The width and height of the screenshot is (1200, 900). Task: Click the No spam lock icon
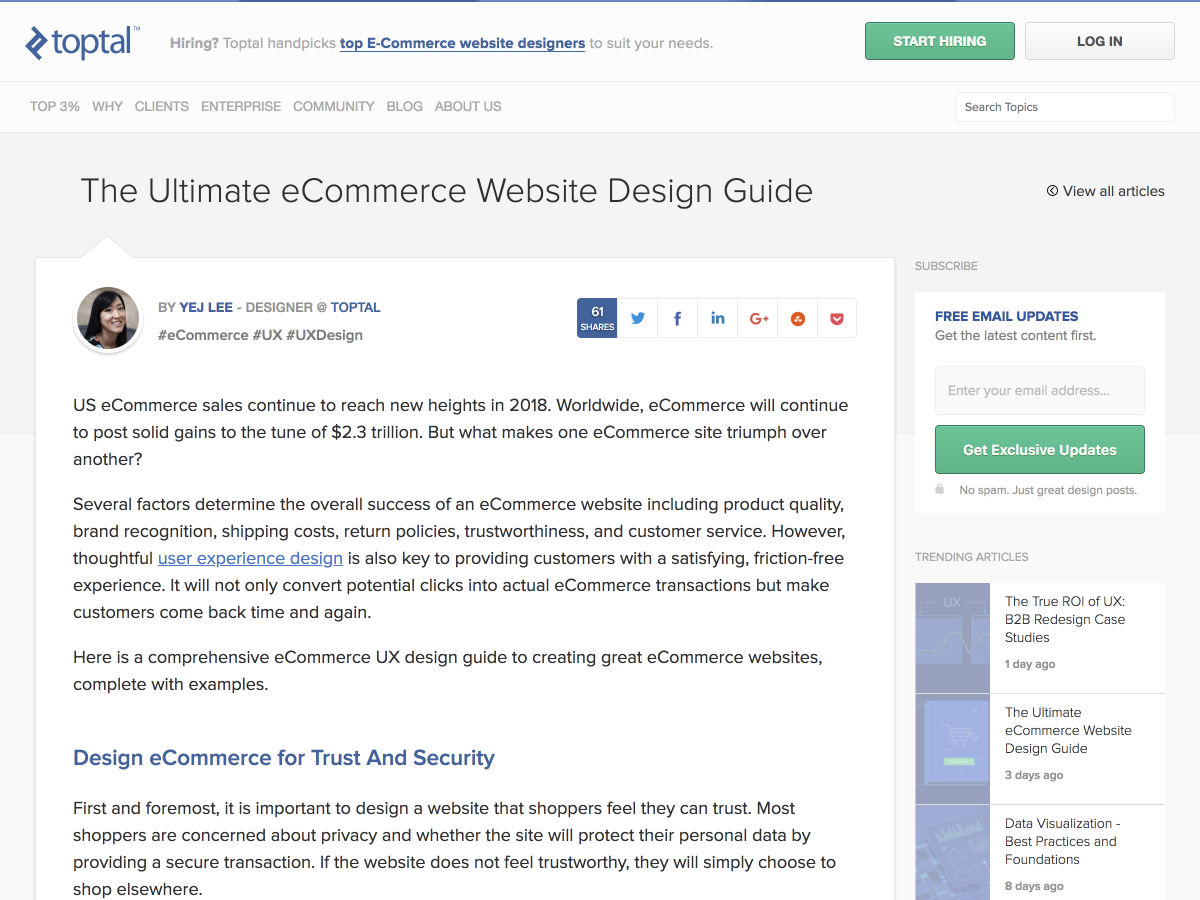[940, 489]
